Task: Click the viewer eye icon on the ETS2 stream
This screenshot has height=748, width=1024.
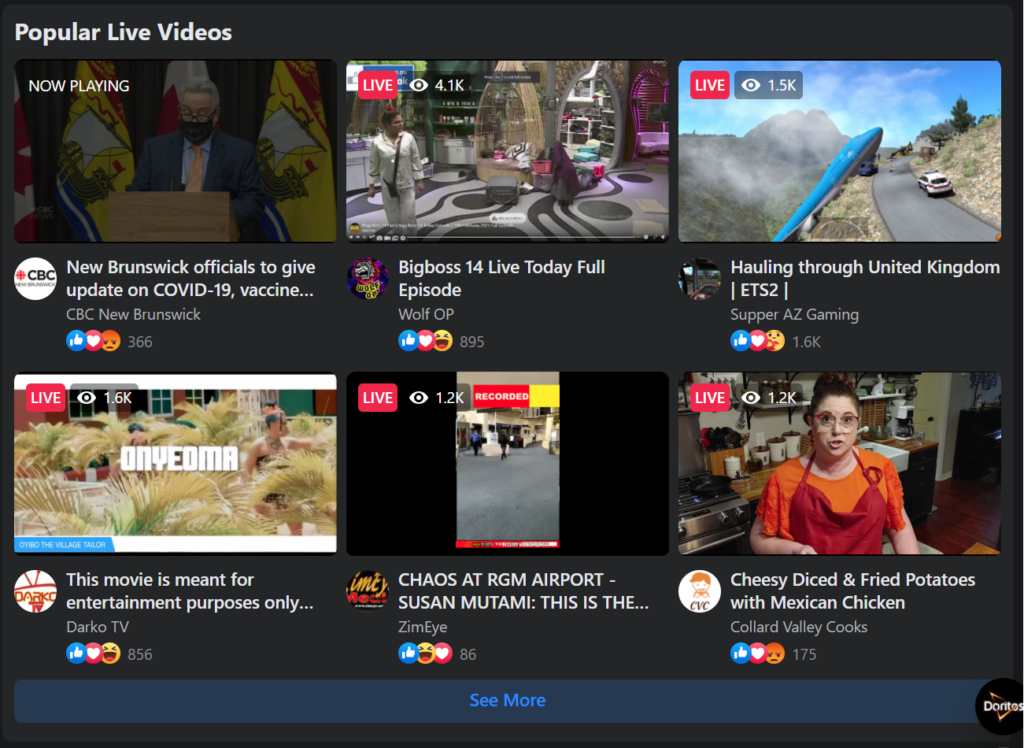Action: pos(750,85)
